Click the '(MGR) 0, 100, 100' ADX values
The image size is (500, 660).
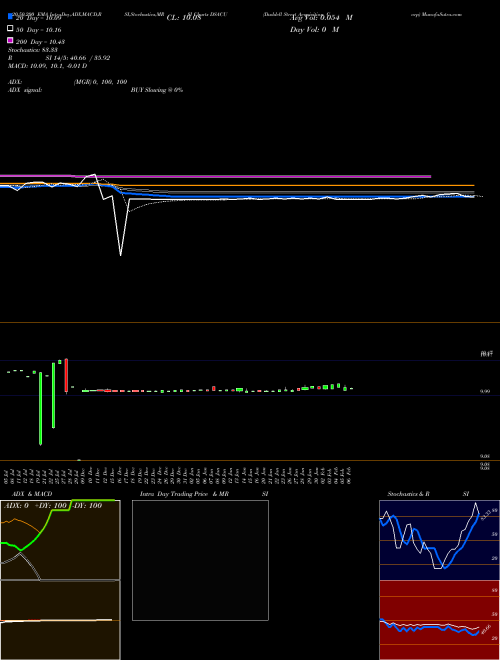point(100,82)
